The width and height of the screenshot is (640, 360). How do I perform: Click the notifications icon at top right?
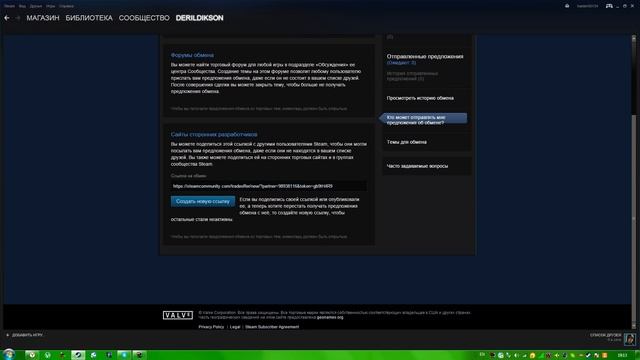[567, 6]
